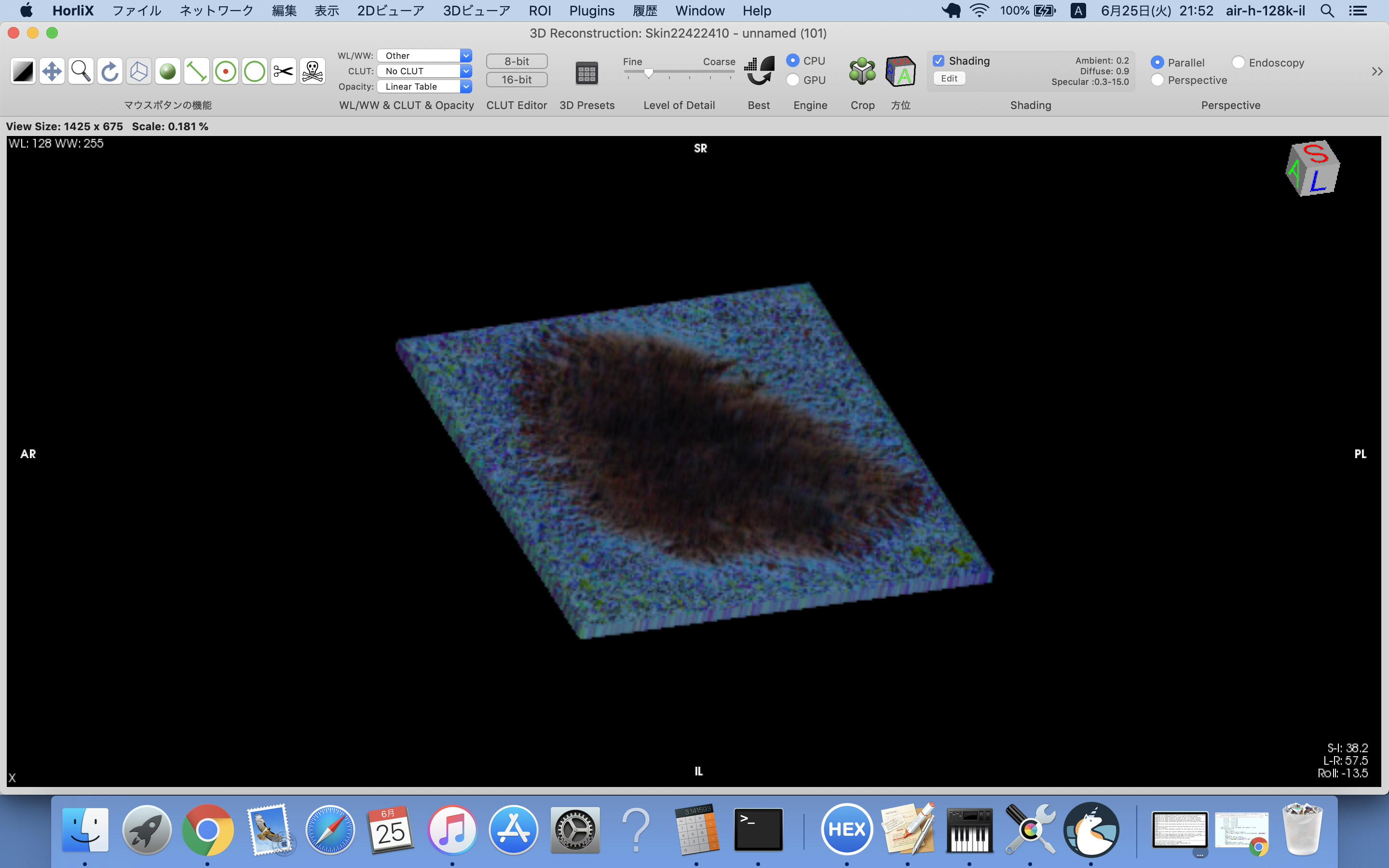Select the Move (pan) tool
The image size is (1389, 868).
point(52,72)
